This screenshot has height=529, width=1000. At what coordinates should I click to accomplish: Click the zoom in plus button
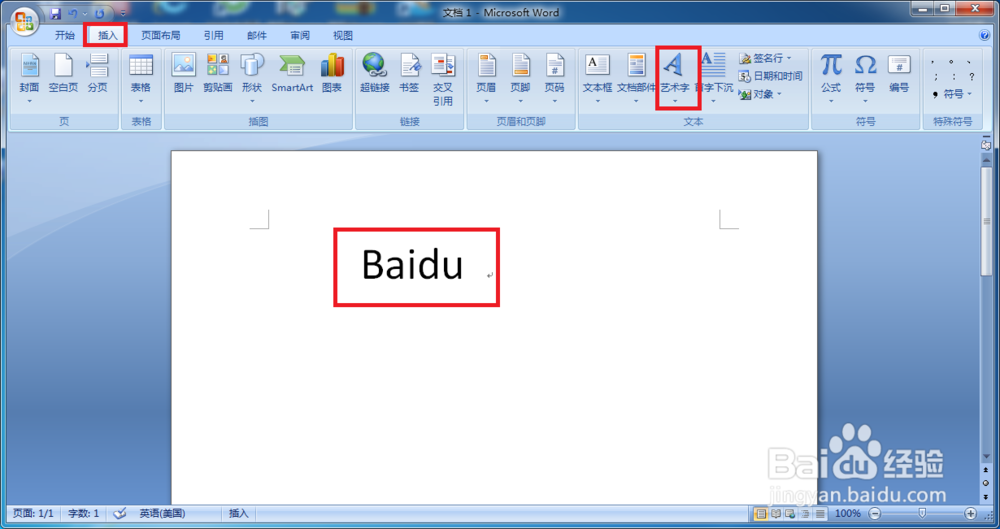(x=971, y=513)
